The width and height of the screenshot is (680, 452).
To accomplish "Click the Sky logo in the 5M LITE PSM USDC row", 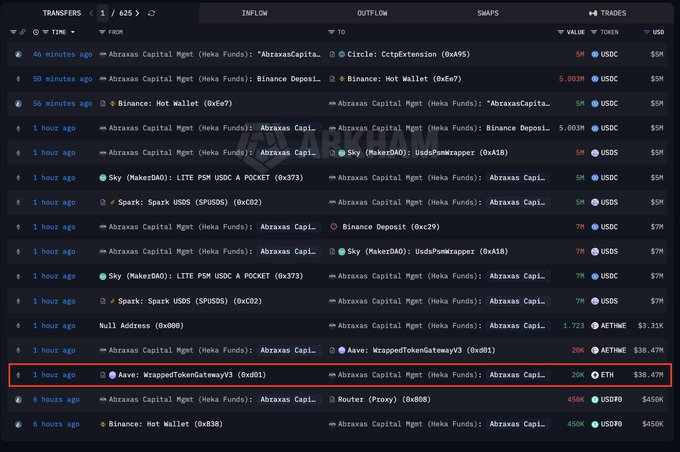I will point(103,178).
